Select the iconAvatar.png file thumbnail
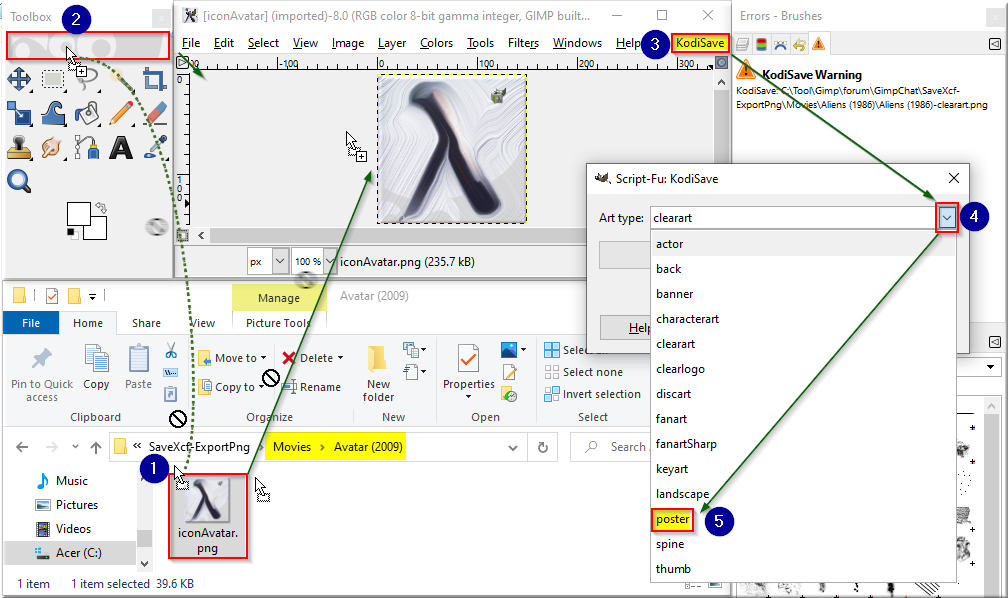The height and width of the screenshot is (598, 1008). click(208, 516)
